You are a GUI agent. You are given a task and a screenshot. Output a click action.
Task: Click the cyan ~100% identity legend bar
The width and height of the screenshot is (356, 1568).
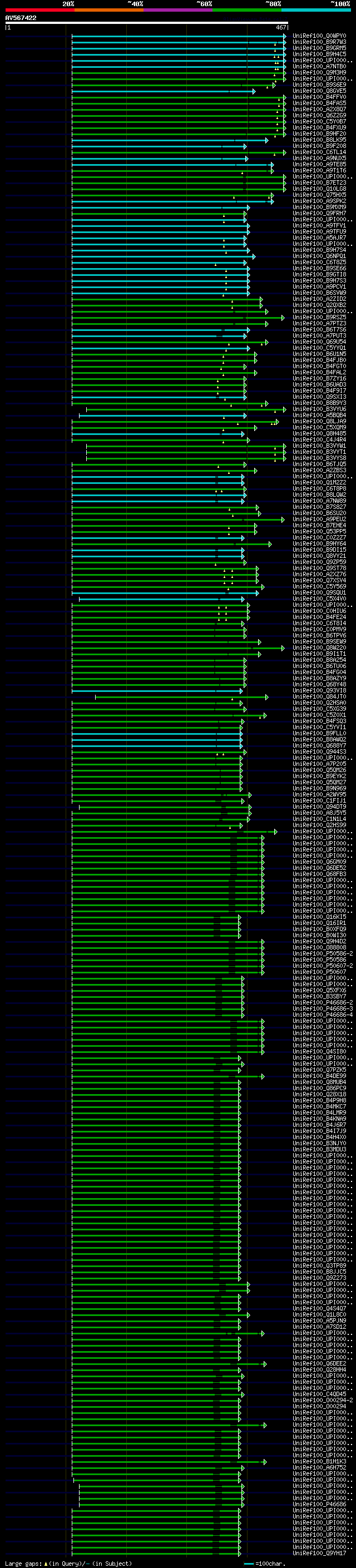tap(317, 10)
